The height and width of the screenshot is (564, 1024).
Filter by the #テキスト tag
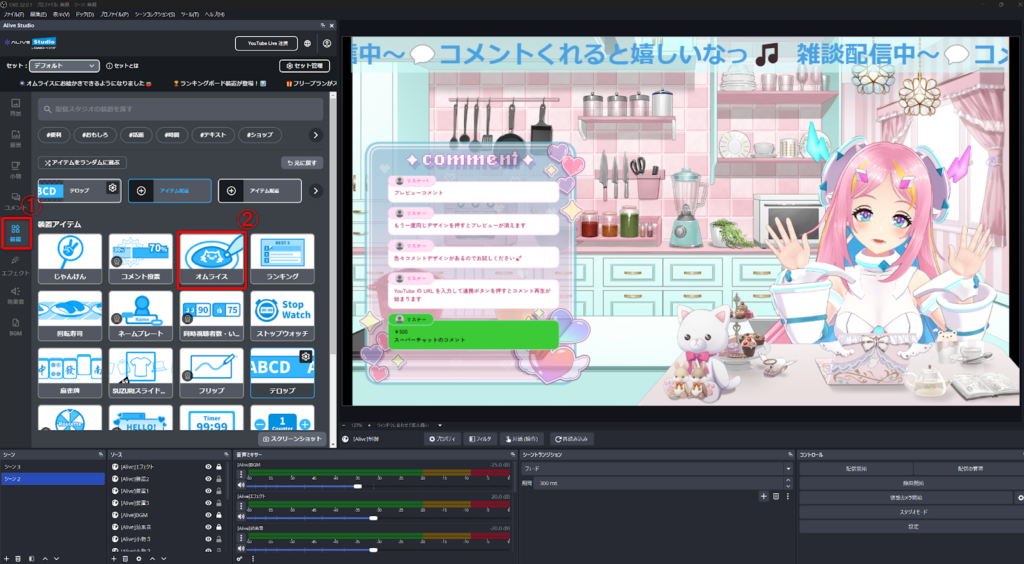pyautogui.click(x=220, y=135)
